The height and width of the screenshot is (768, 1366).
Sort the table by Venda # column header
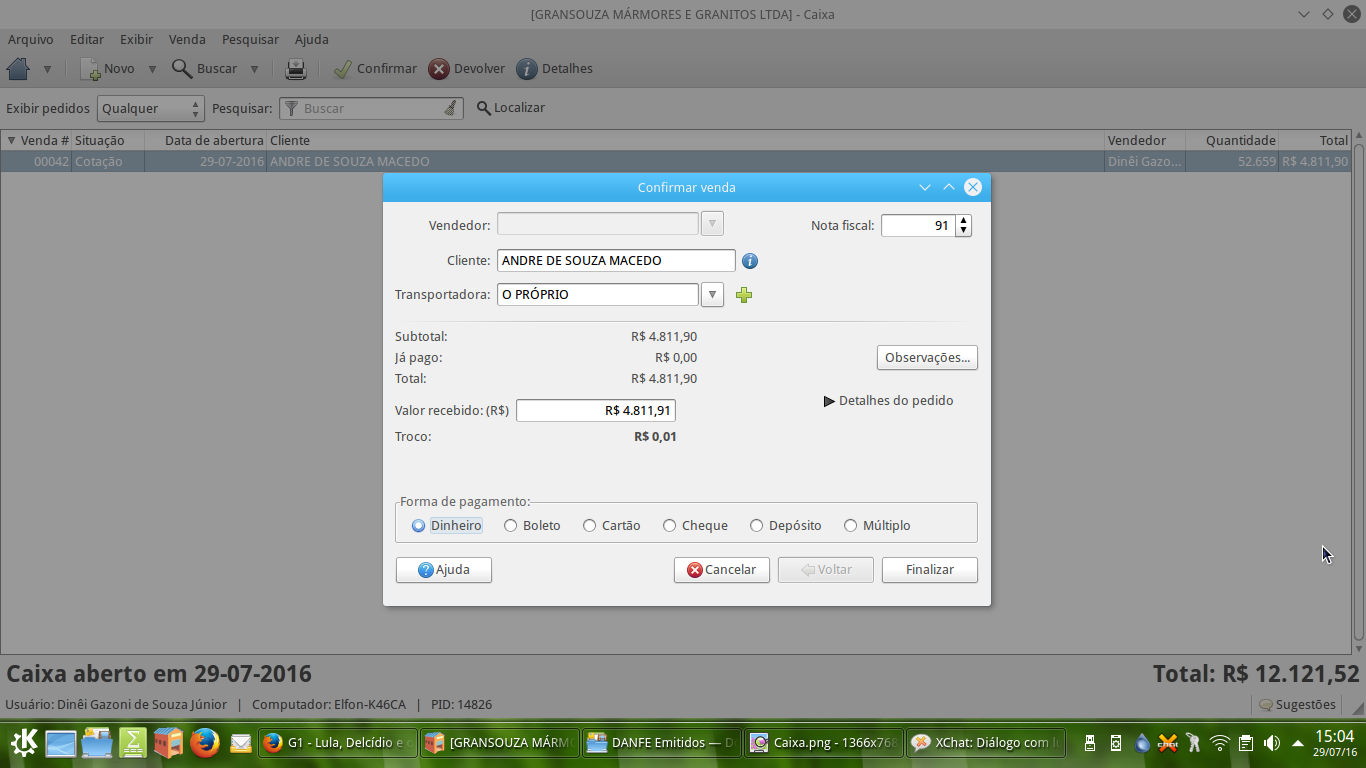pyautogui.click(x=37, y=140)
